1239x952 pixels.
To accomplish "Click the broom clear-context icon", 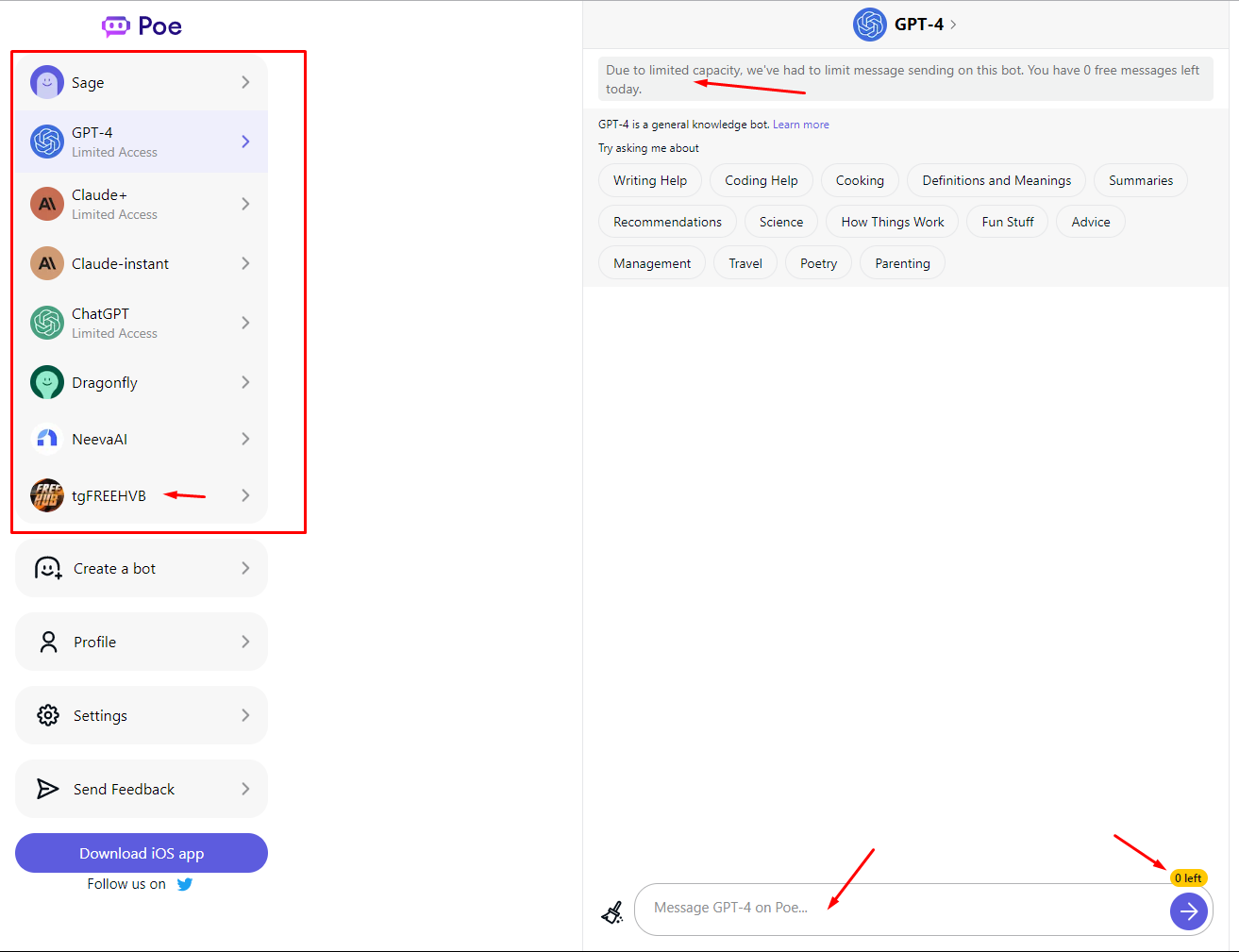I will pyautogui.click(x=612, y=912).
